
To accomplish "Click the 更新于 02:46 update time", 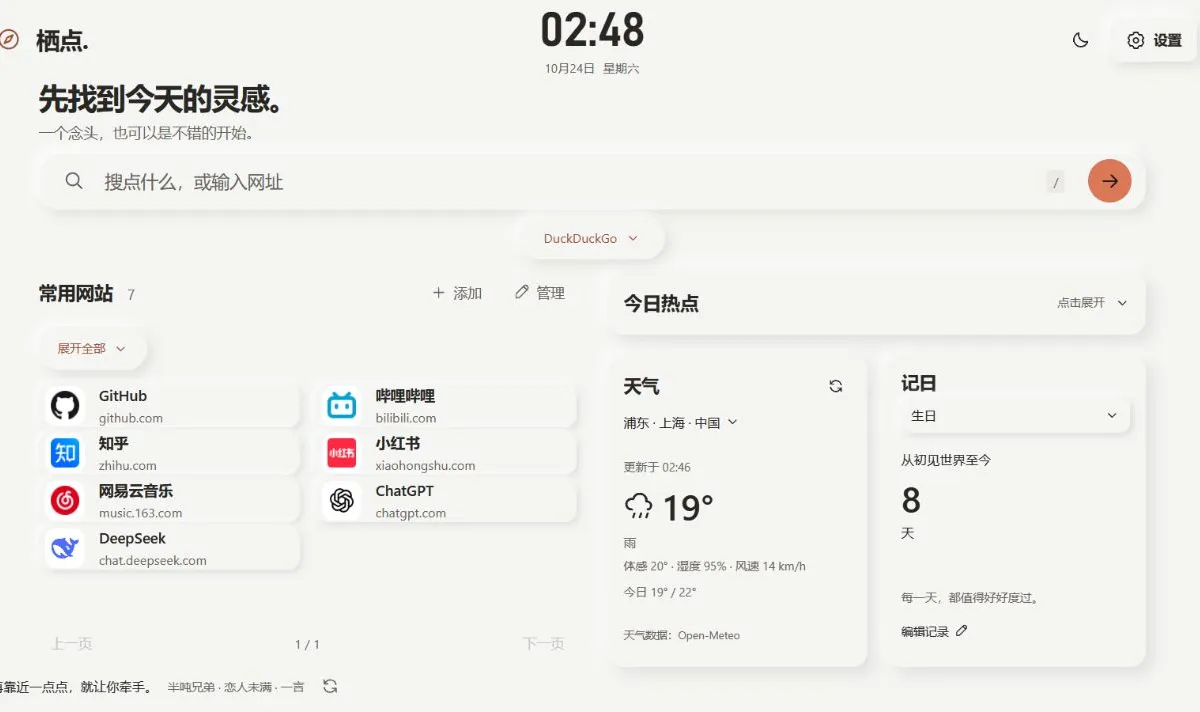I will pyautogui.click(x=657, y=467).
